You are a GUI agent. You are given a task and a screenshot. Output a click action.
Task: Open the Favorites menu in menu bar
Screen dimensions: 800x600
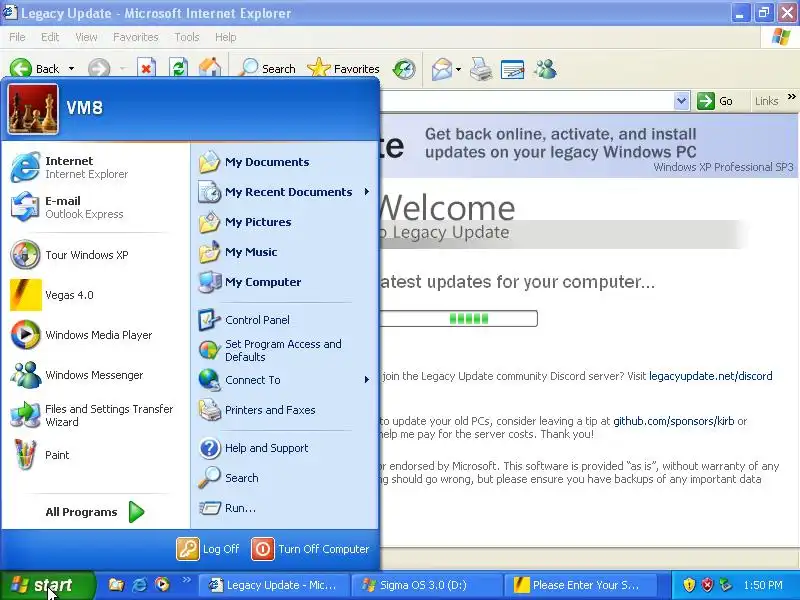coord(136,37)
